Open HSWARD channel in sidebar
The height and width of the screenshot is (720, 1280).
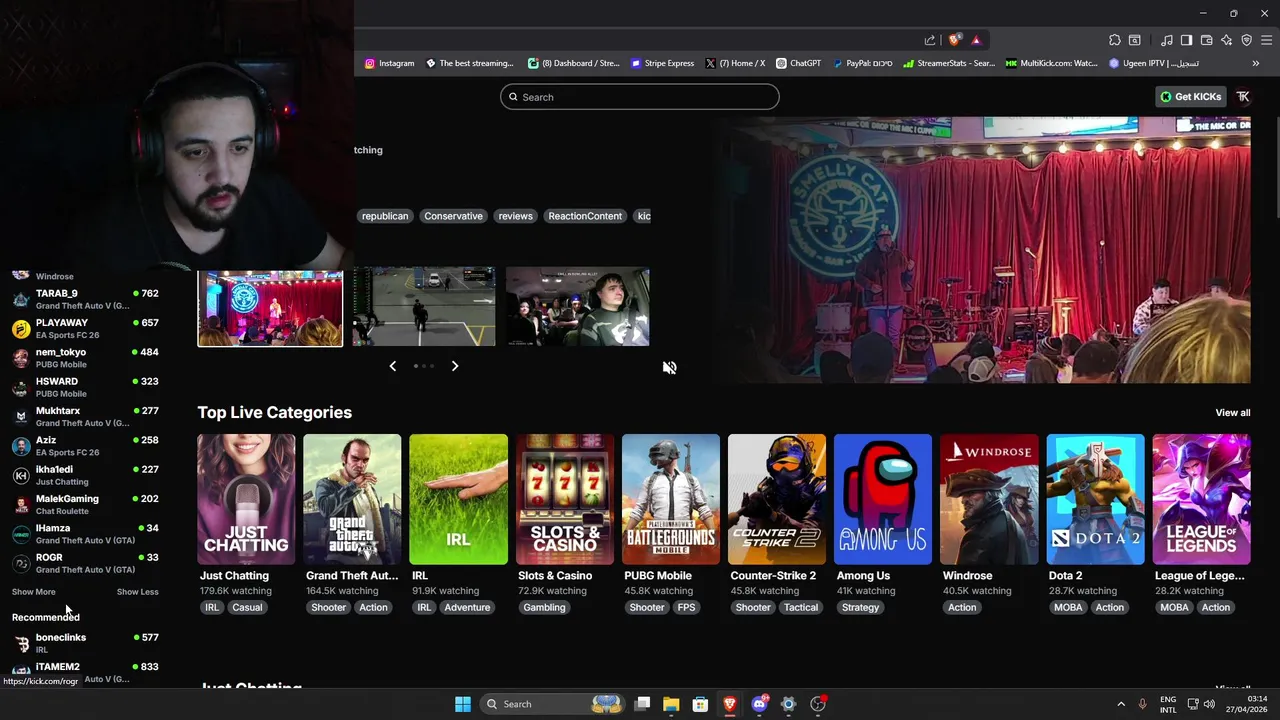(x=86, y=387)
